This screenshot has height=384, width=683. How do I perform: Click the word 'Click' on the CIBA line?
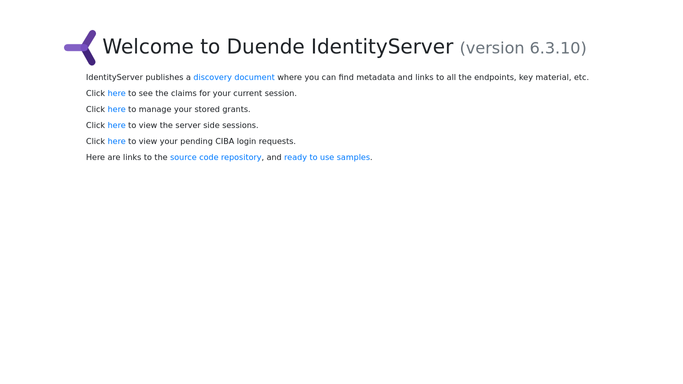tap(95, 141)
